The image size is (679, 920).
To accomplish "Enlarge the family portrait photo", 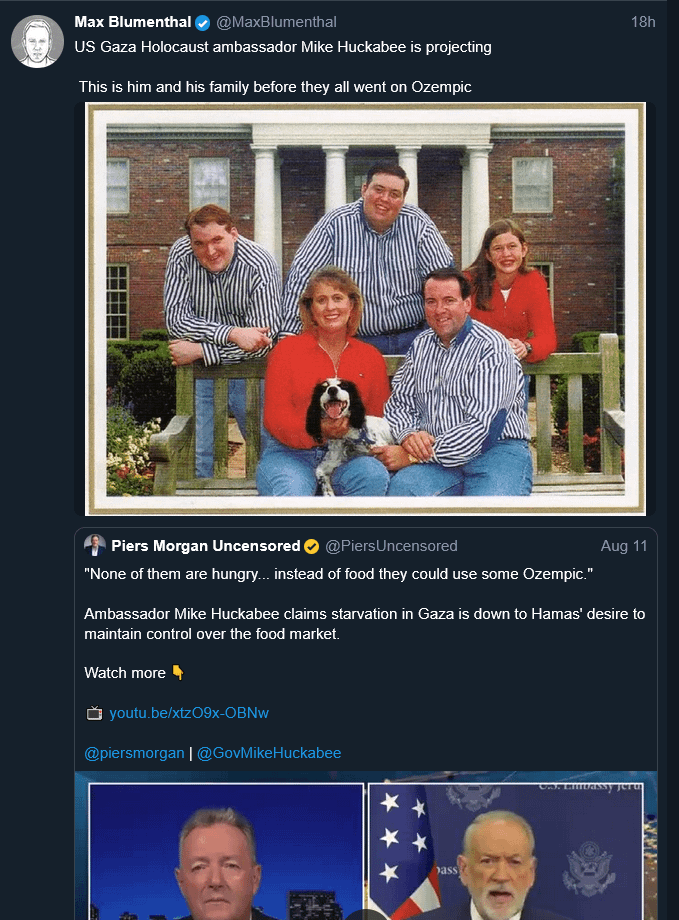I will (x=366, y=309).
